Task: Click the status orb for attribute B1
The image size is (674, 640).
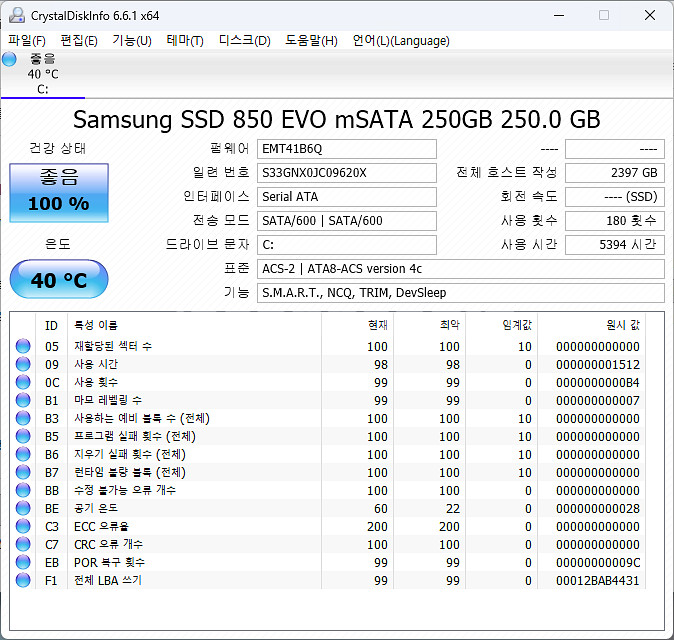Action: pos(23,400)
